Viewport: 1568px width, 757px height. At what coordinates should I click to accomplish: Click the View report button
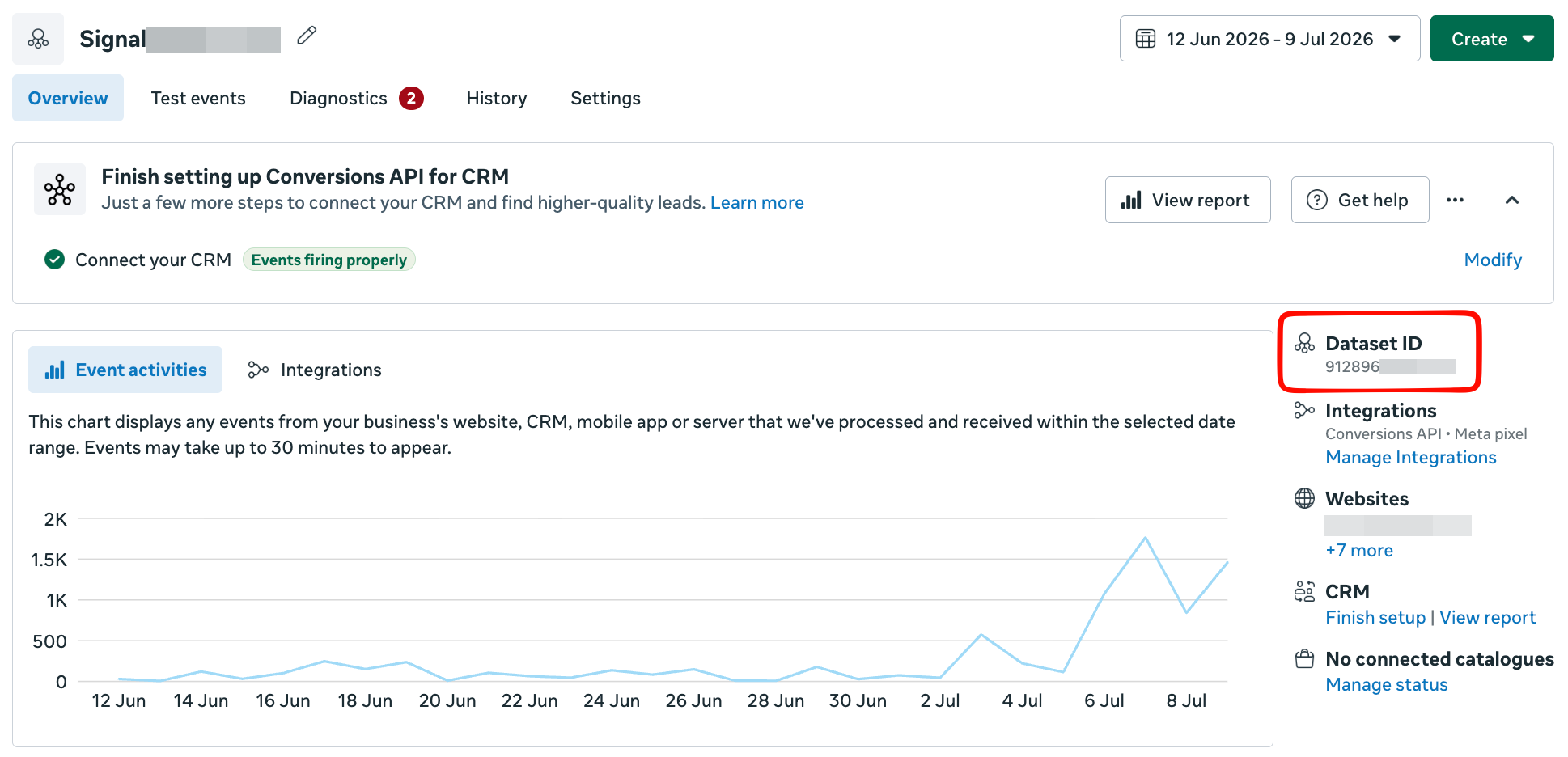point(1188,200)
